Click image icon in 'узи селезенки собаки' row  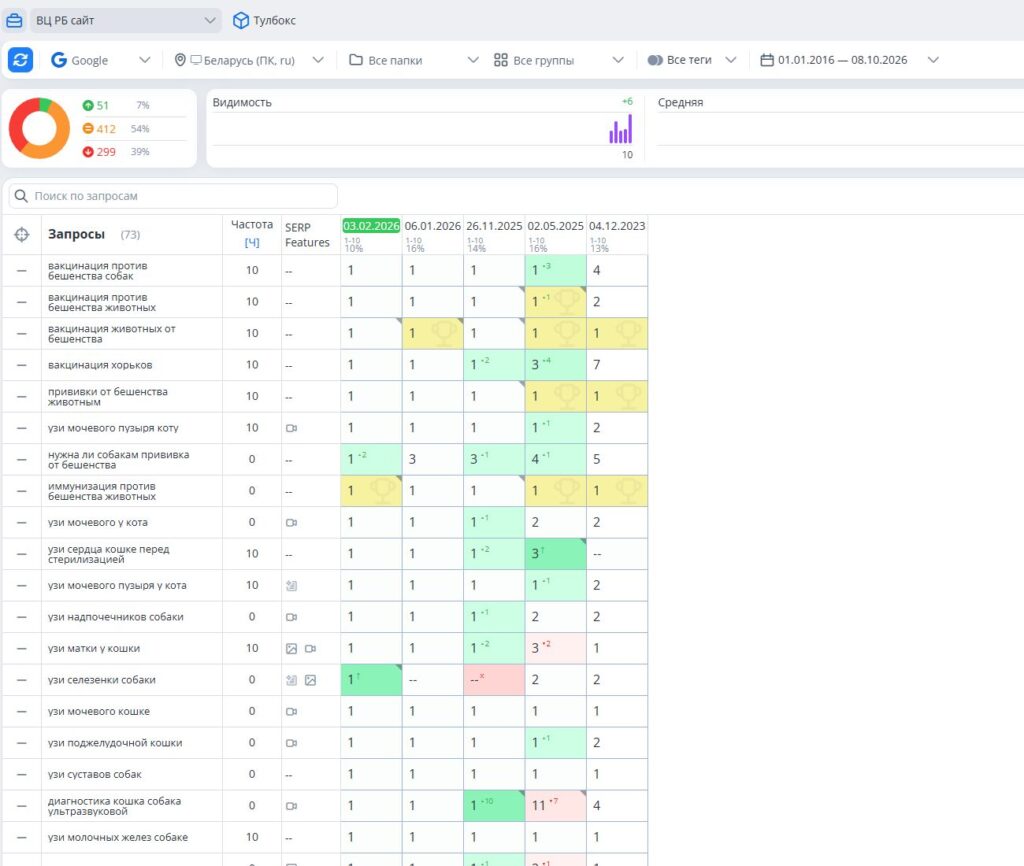point(311,680)
